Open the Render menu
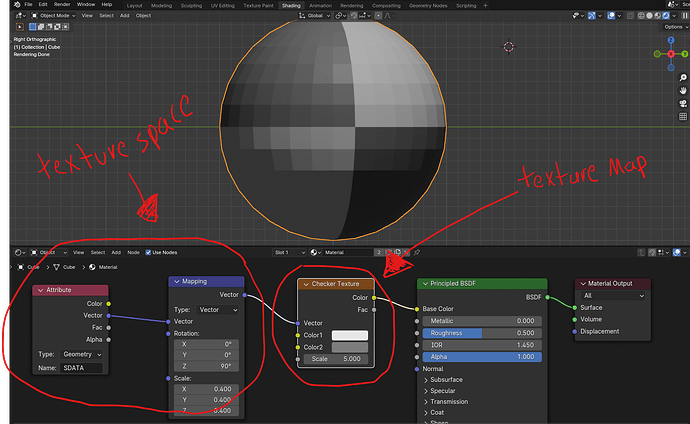 tap(62, 4)
